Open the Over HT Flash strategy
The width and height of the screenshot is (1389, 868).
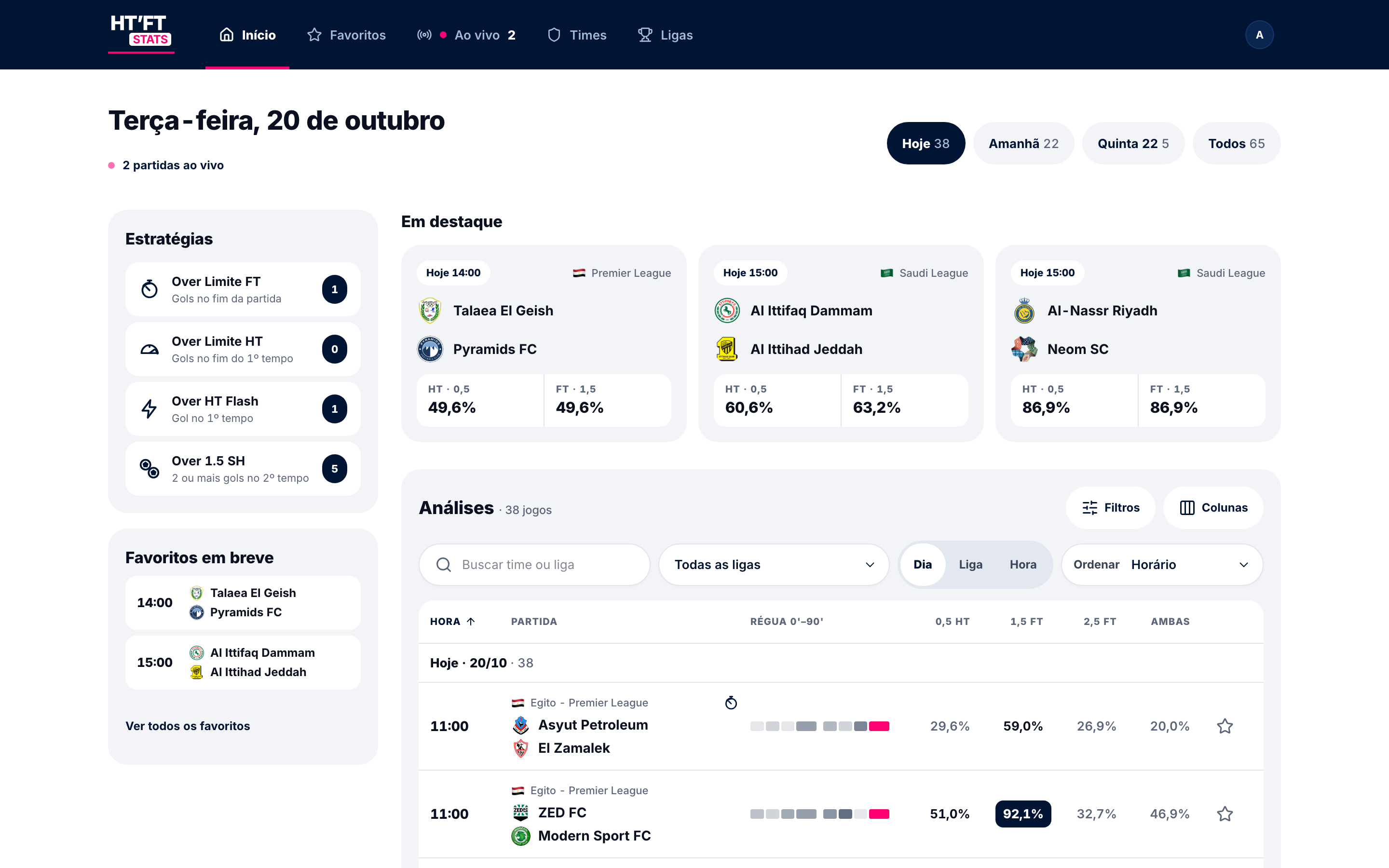click(x=243, y=409)
